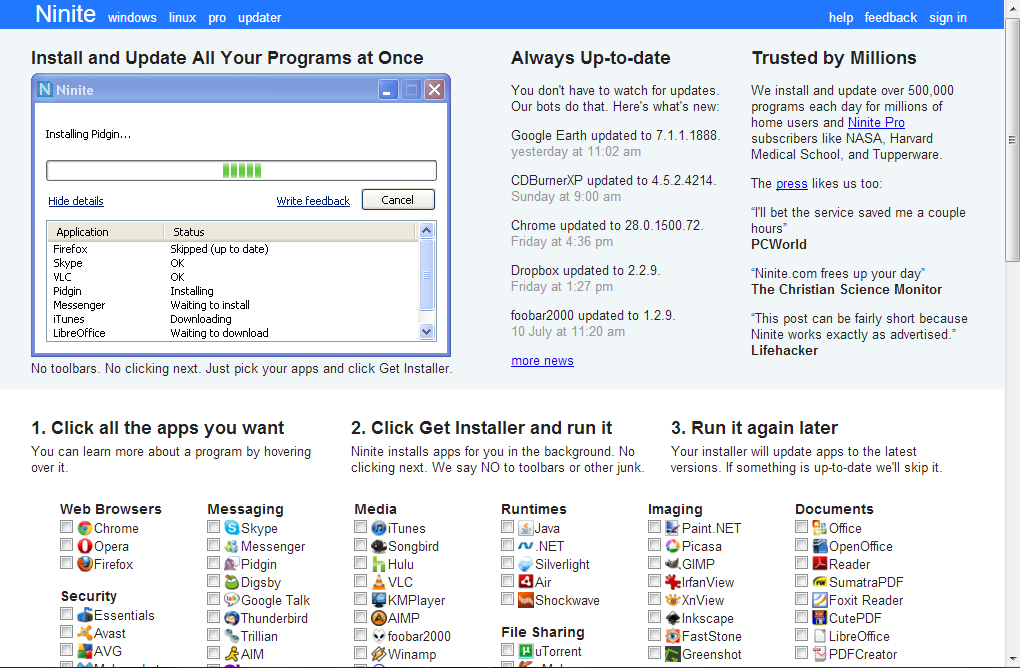Open the linux nav item
1020x668 pixels.
pos(182,18)
